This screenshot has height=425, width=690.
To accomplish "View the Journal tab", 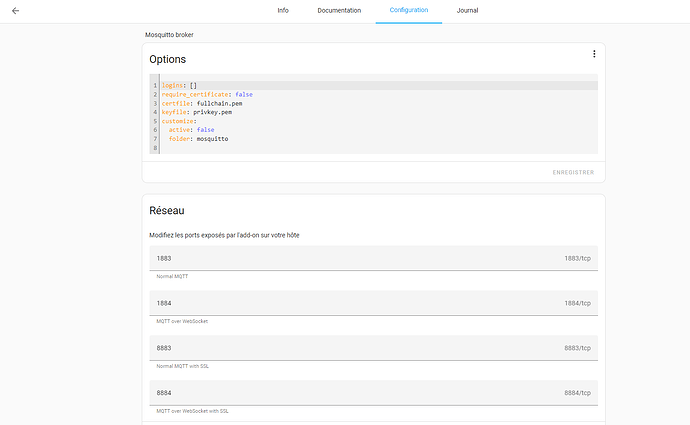I will point(467,10).
